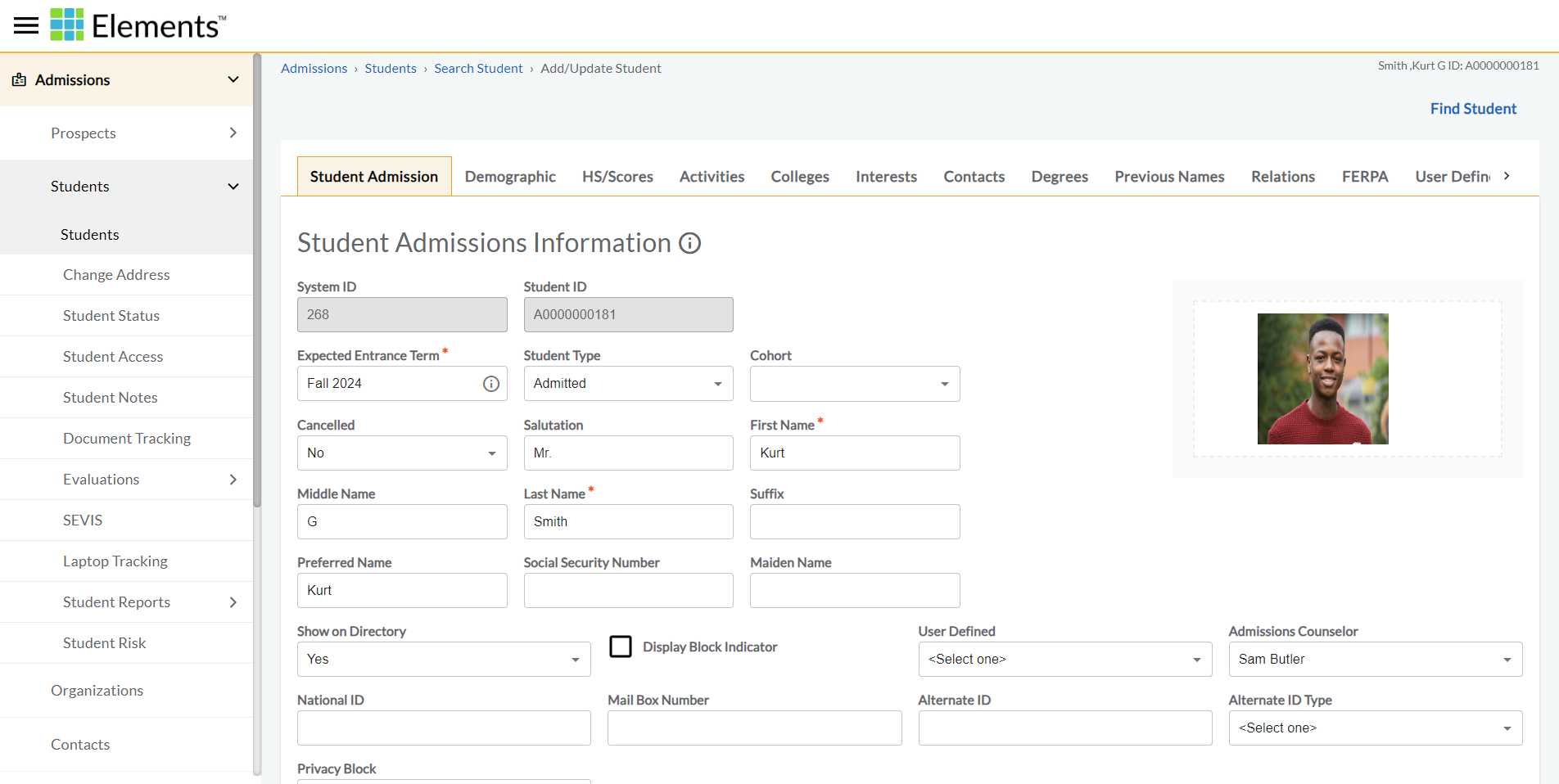This screenshot has height=784, width=1559.
Task: Collapse the Students sidebar group
Action: coord(233,187)
